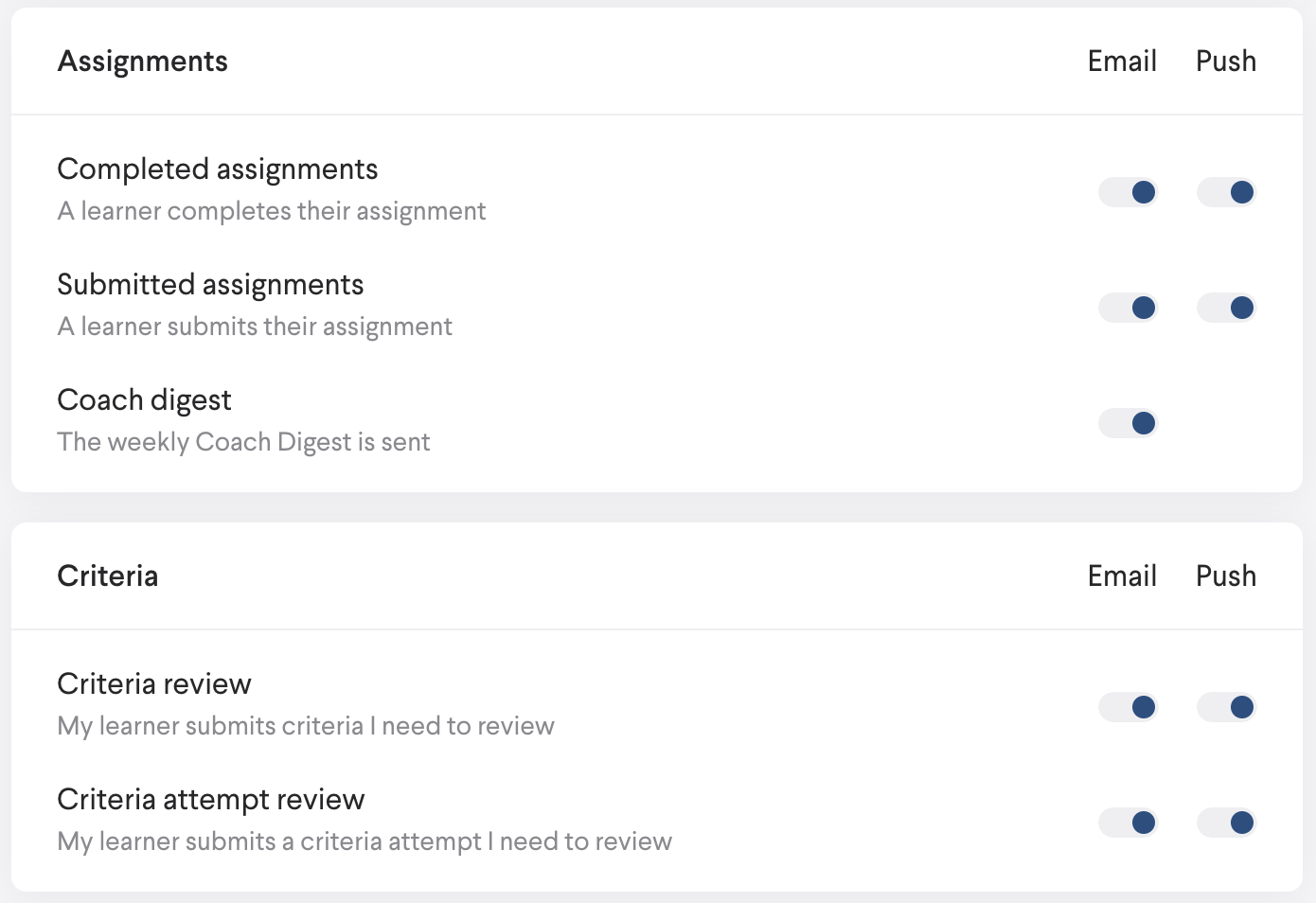Disable Push for Criteria attempt review
Viewport: 1316px width, 903px height.
tap(1226, 823)
